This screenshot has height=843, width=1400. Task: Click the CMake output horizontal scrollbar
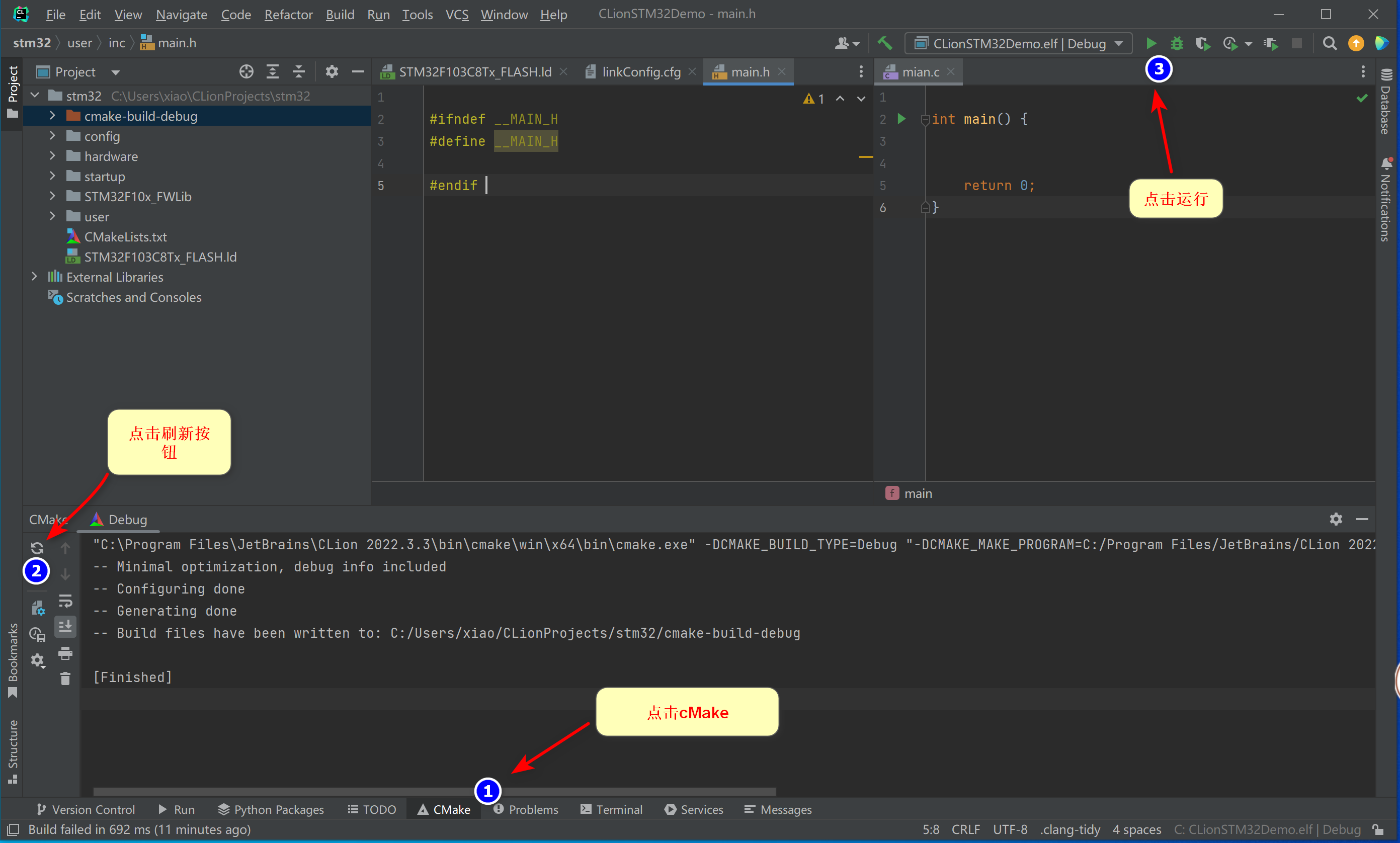click(x=435, y=791)
